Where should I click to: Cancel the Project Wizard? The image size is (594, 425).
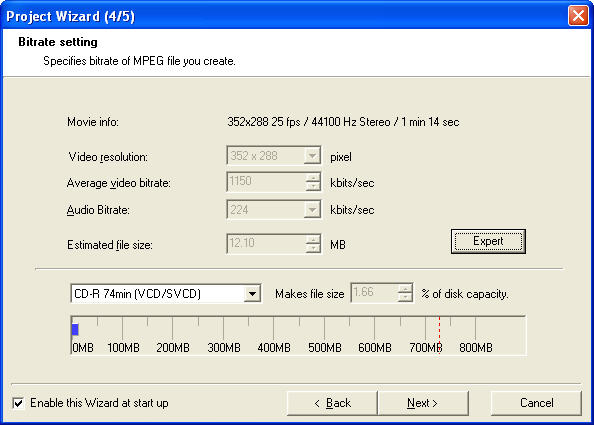tap(536, 403)
